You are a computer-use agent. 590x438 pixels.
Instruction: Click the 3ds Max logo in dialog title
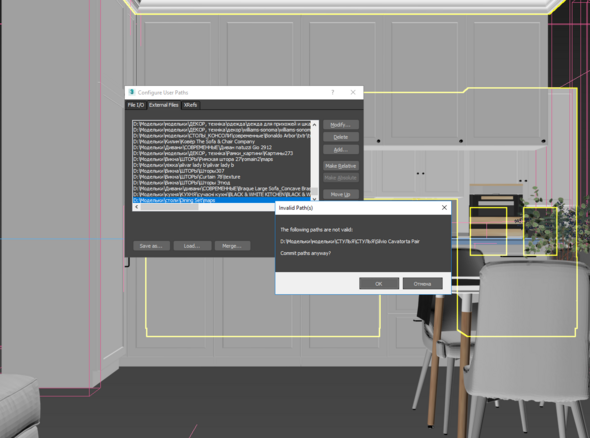tap(132, 92)
